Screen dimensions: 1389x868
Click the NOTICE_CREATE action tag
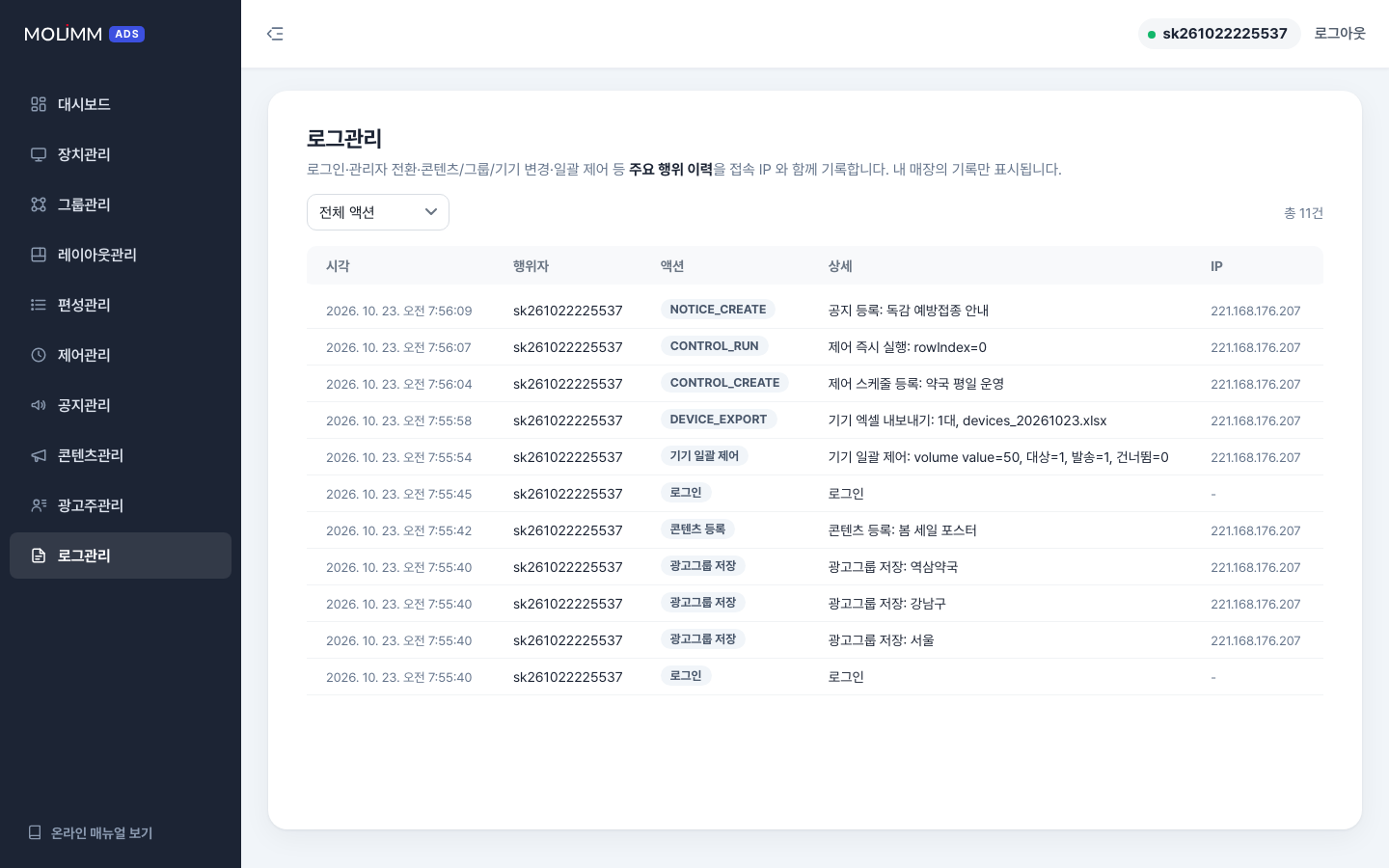pyautogui.click(x=718, y=310)
